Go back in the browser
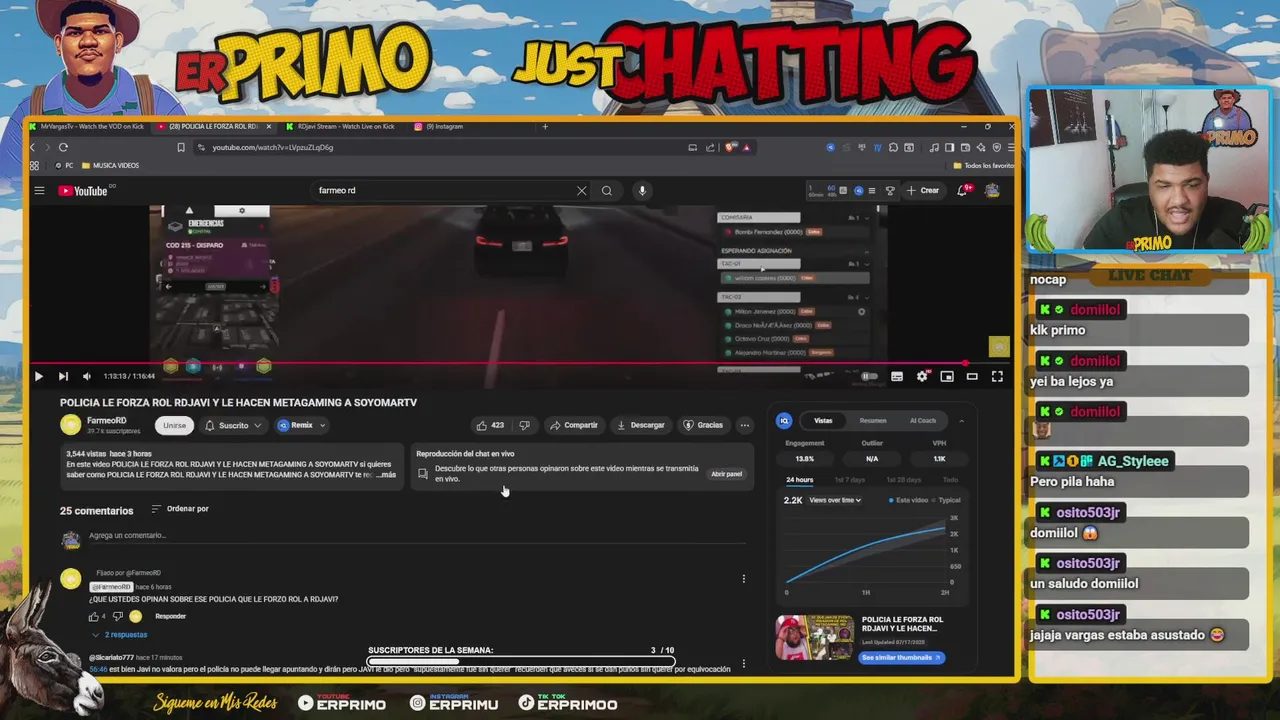The height and width of the screenshot is (720, 1280). pyautogui.click(x=33, y=147)
